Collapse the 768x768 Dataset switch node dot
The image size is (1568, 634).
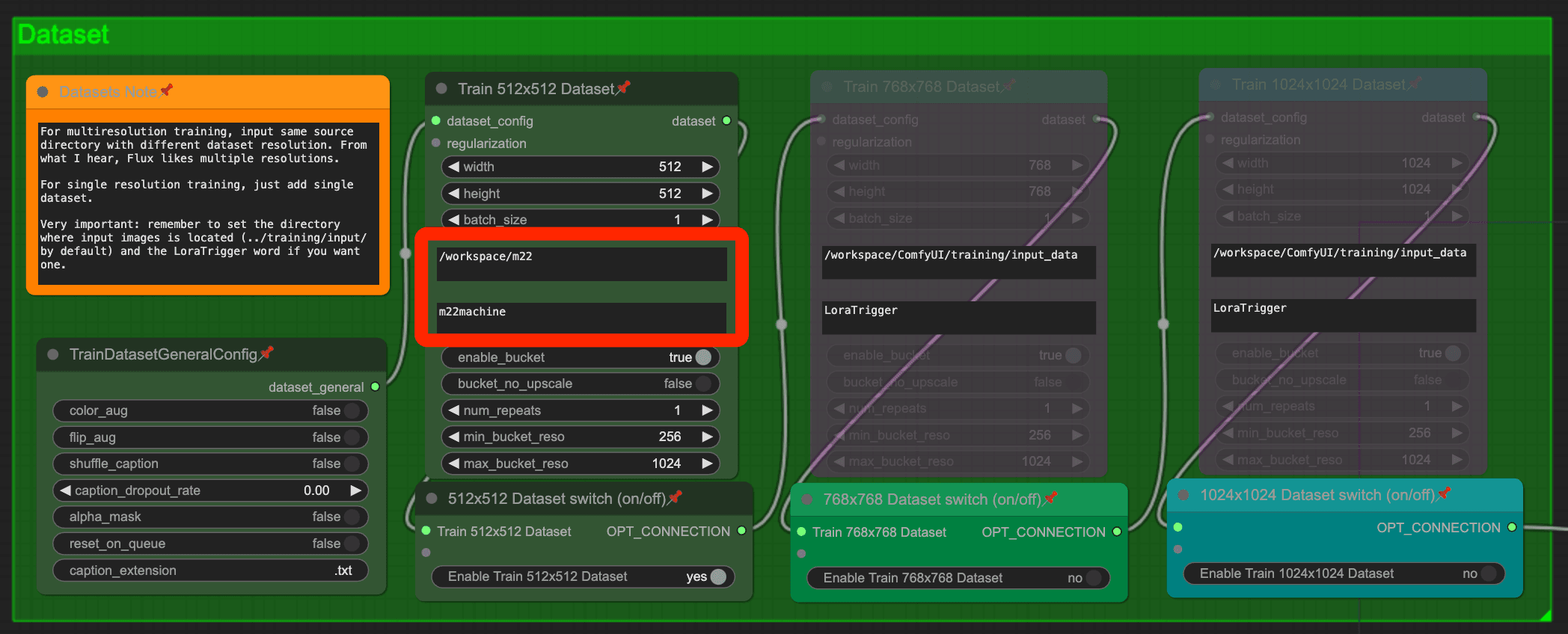coord(807,499)
